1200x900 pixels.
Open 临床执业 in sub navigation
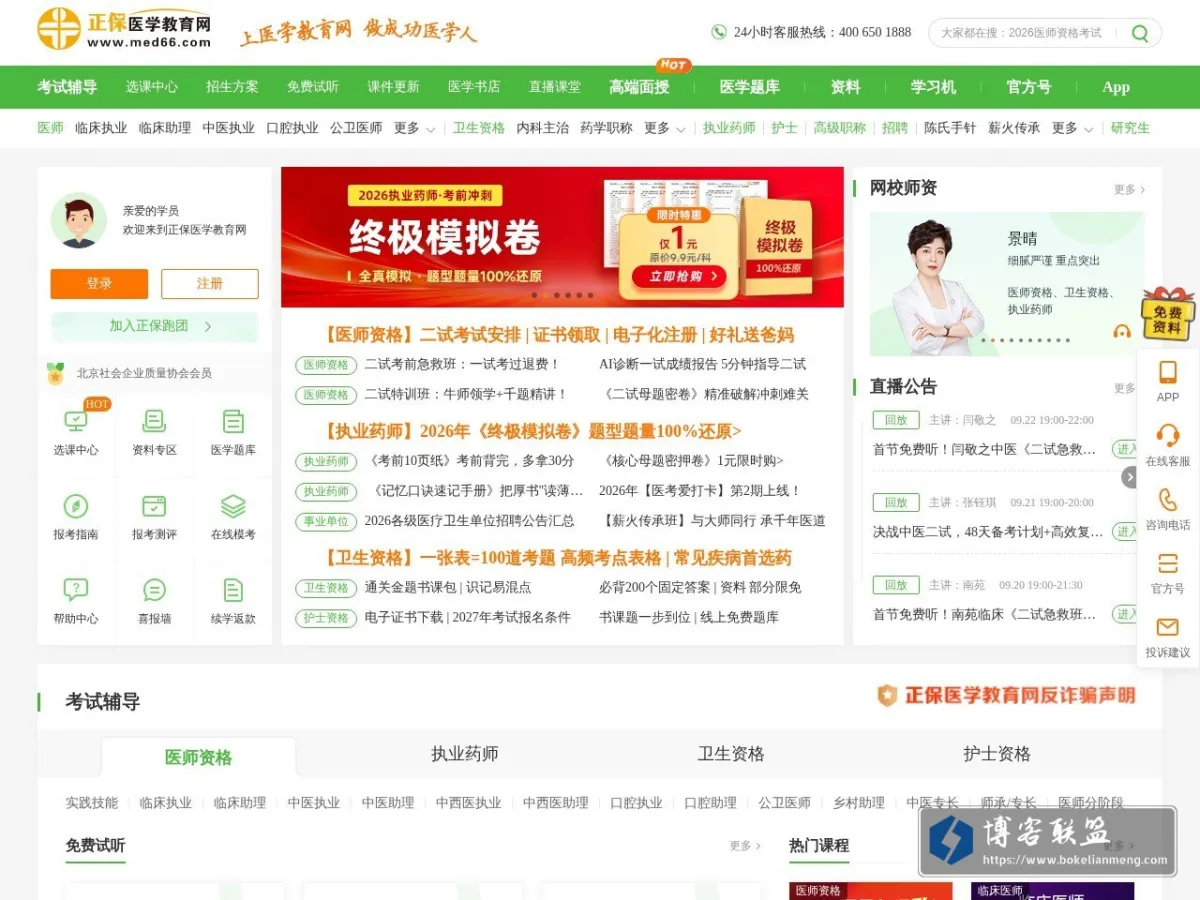click(101, 128)
